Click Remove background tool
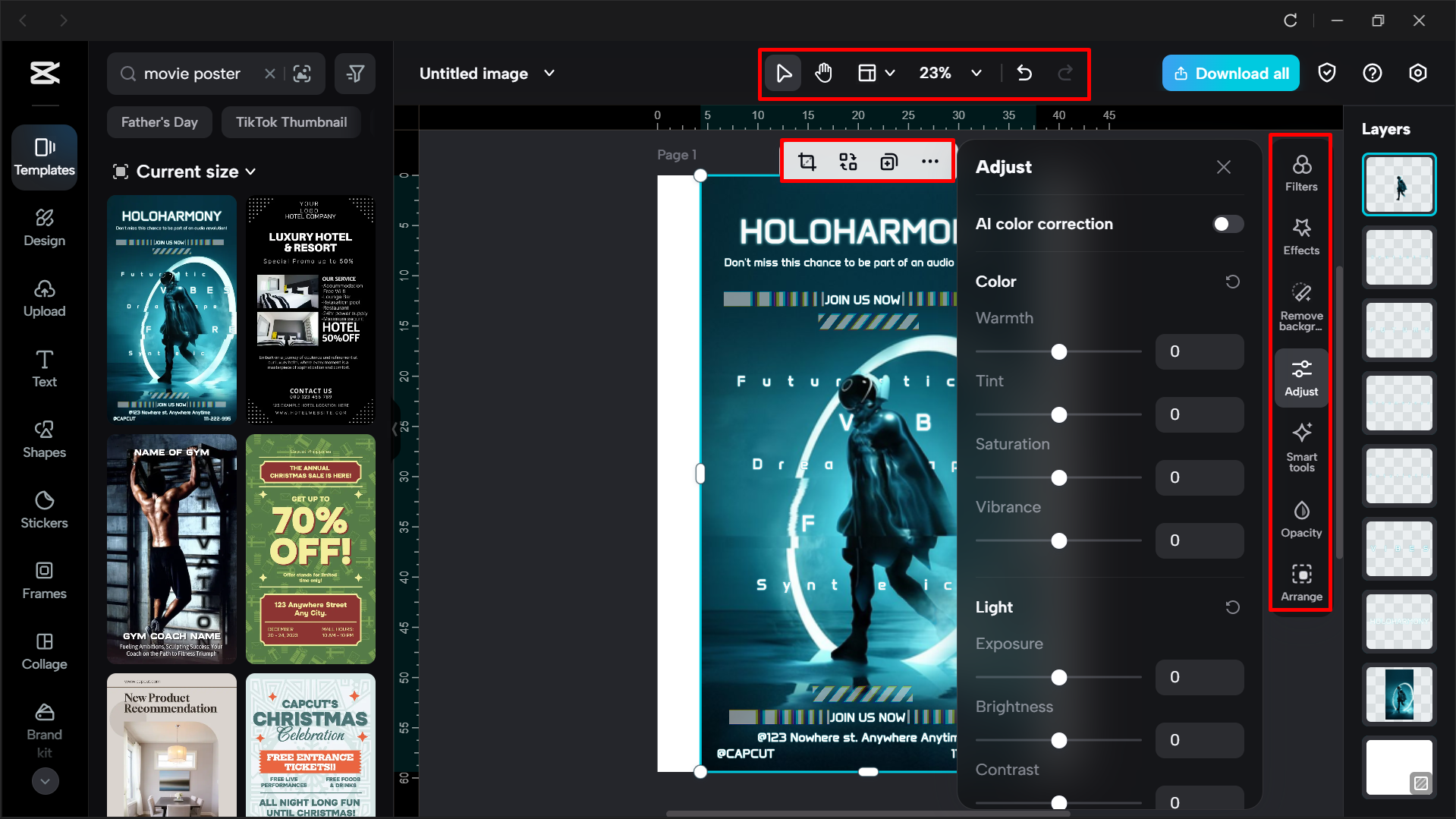1456x819 pixels. coord(1301,304)
